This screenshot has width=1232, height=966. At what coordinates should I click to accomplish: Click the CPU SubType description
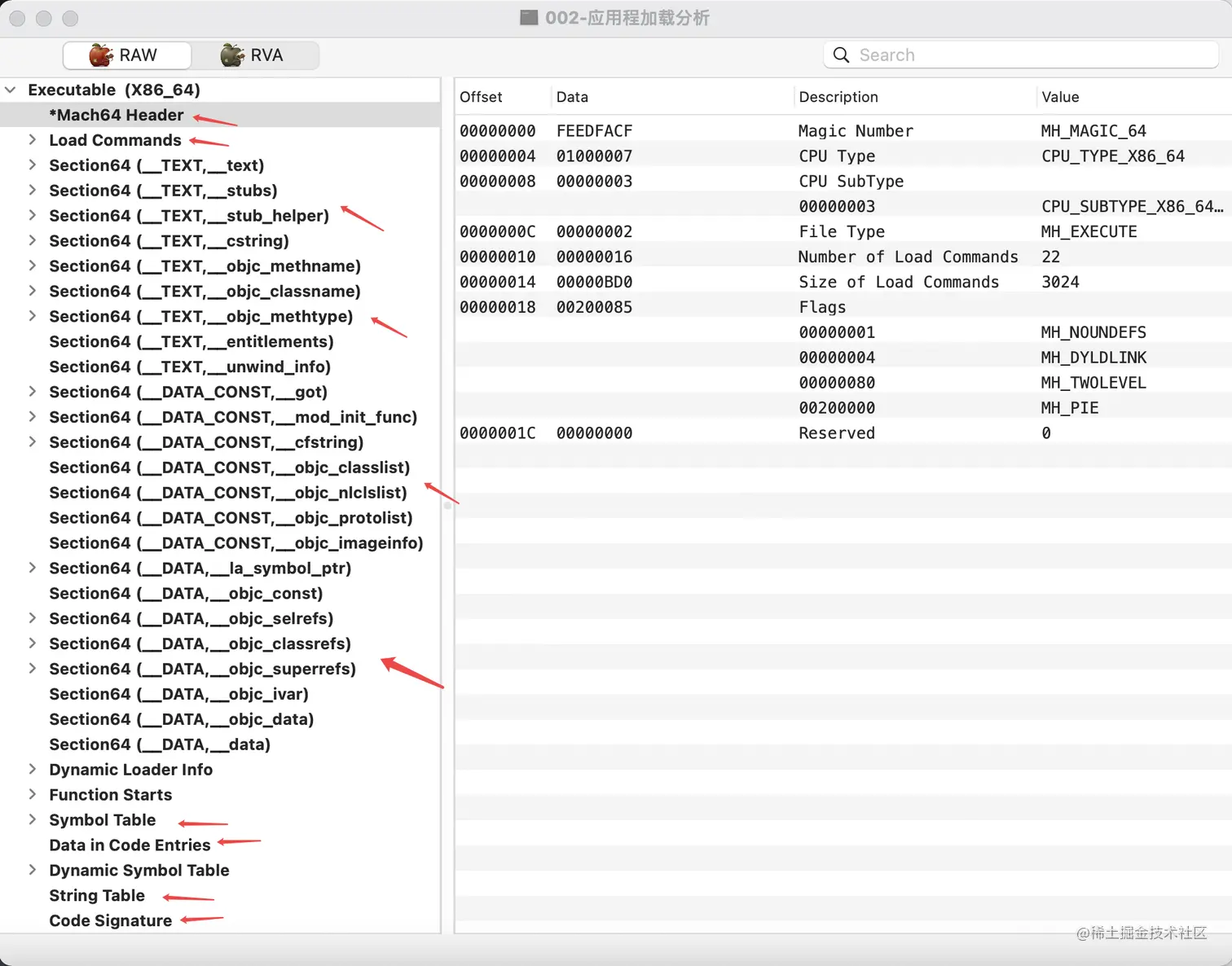(851, 182)
